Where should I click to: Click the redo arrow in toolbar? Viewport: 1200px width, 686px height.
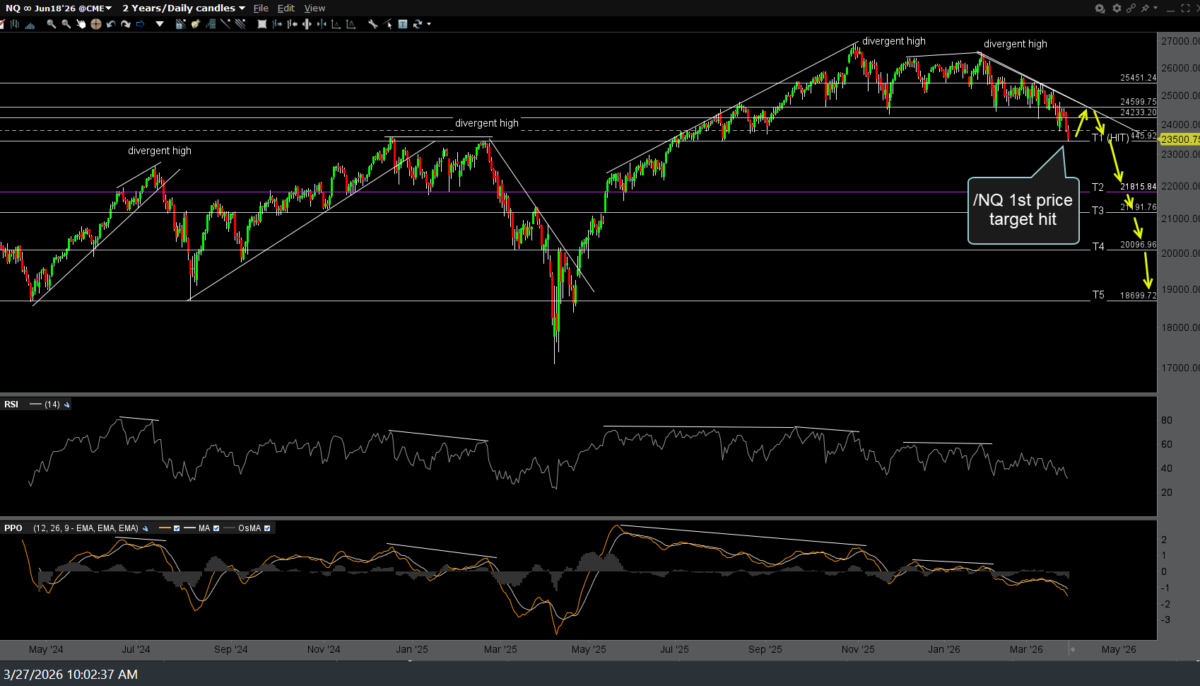point(125,24)
